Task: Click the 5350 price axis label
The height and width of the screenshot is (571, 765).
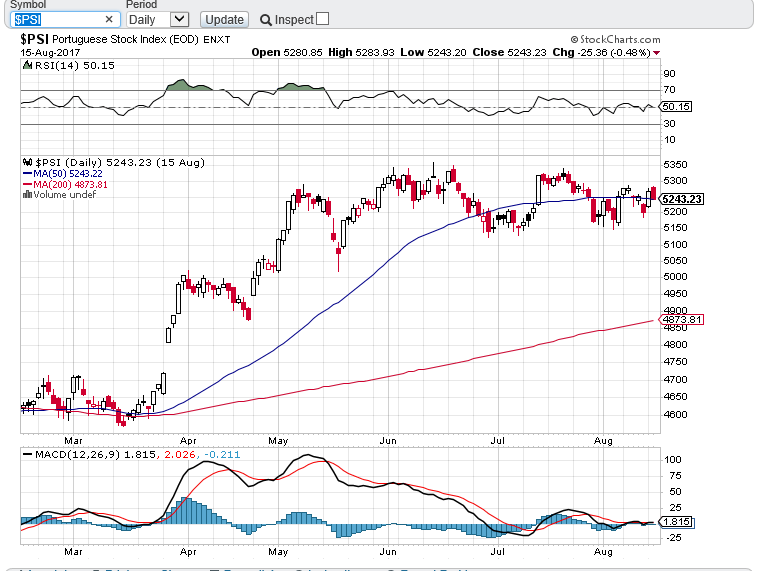Action: pos(675,165)
